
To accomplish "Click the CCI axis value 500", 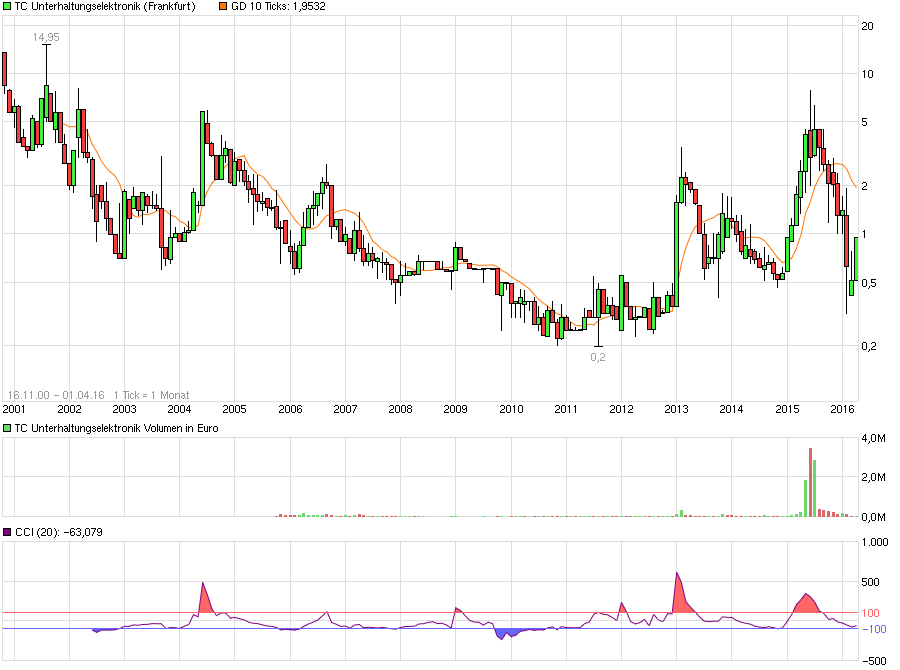I will [x=870, y=582].
